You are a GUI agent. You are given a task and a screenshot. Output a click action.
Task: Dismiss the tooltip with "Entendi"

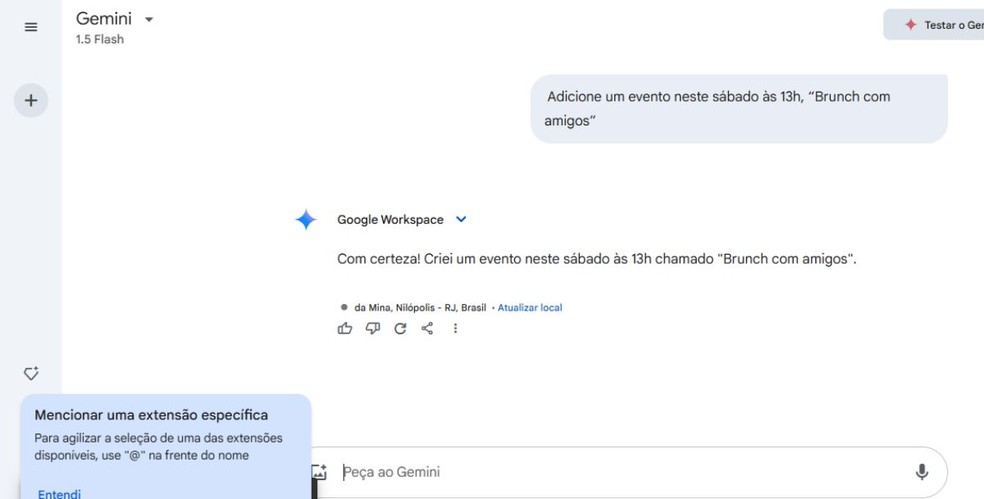tap(59, 493)
